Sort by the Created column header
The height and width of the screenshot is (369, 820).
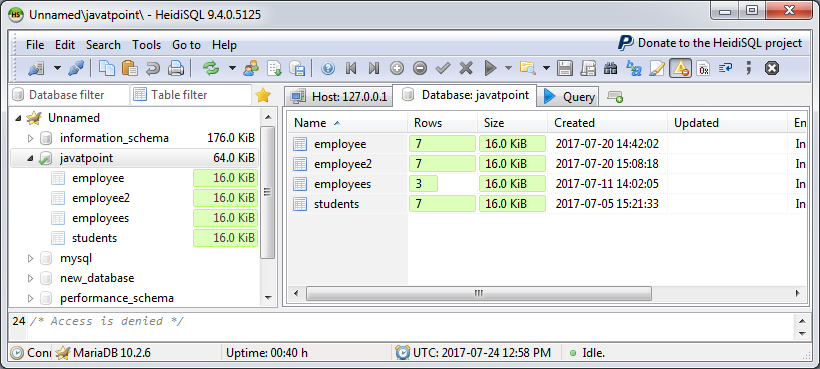tap(608, 123)
